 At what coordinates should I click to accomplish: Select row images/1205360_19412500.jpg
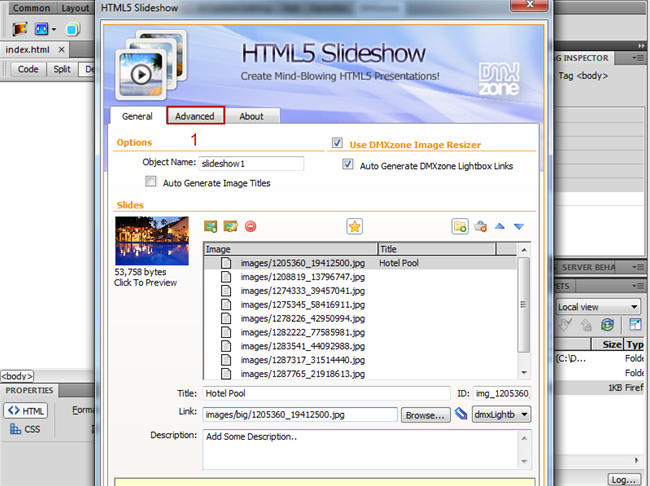tap(360, 263)
